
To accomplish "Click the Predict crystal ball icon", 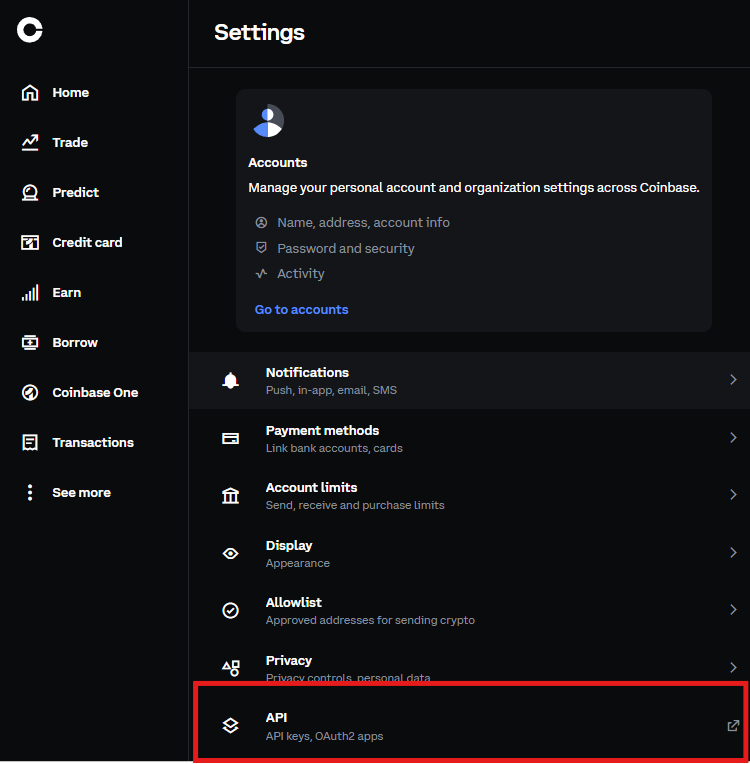I will point(30,192).
